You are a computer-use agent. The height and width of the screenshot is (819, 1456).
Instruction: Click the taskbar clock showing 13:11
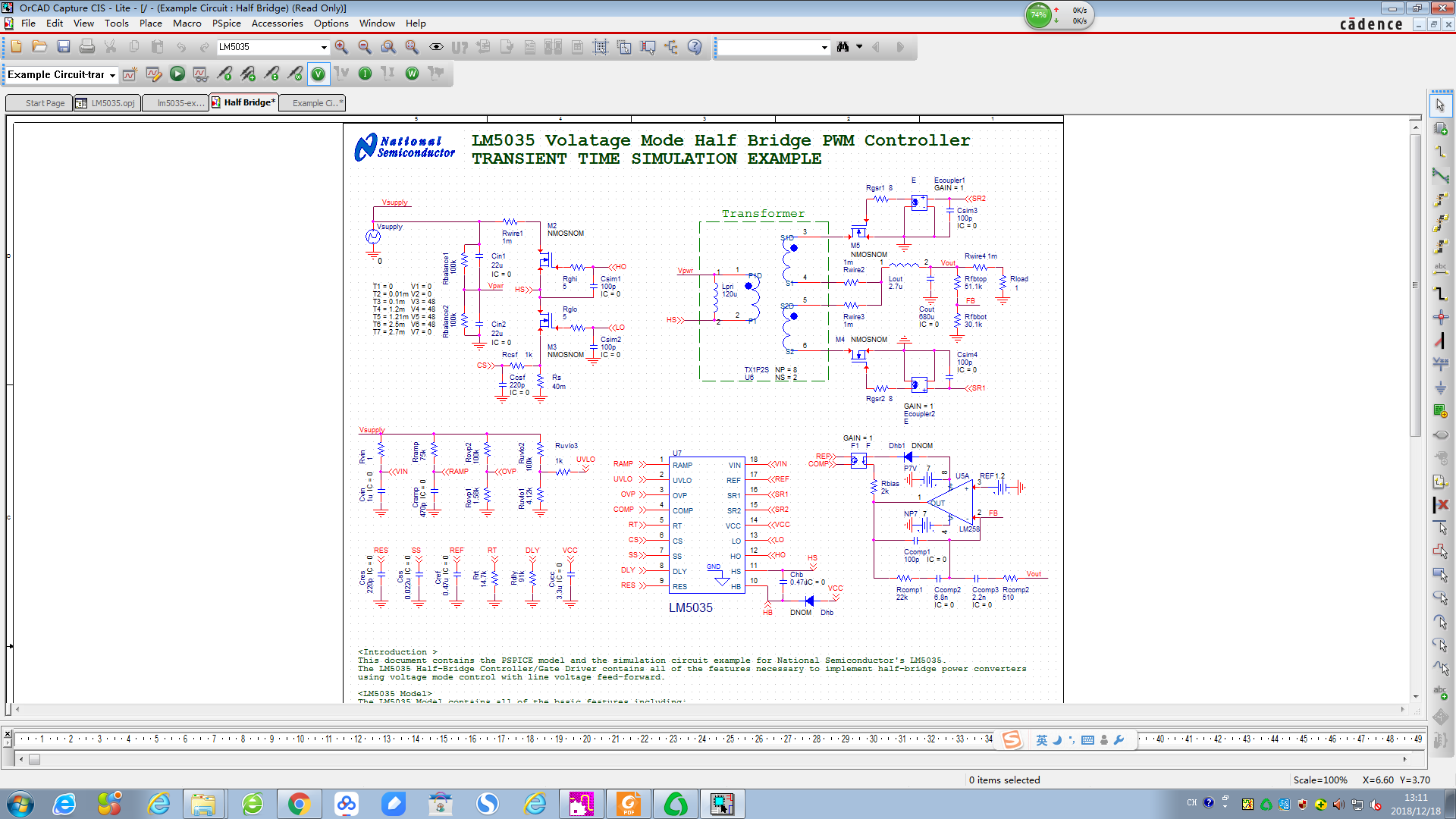click(1415, 798)
